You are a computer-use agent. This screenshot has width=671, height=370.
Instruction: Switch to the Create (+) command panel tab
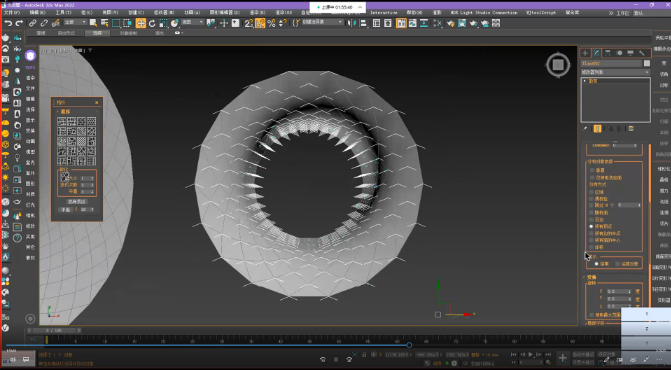(585, 53)
